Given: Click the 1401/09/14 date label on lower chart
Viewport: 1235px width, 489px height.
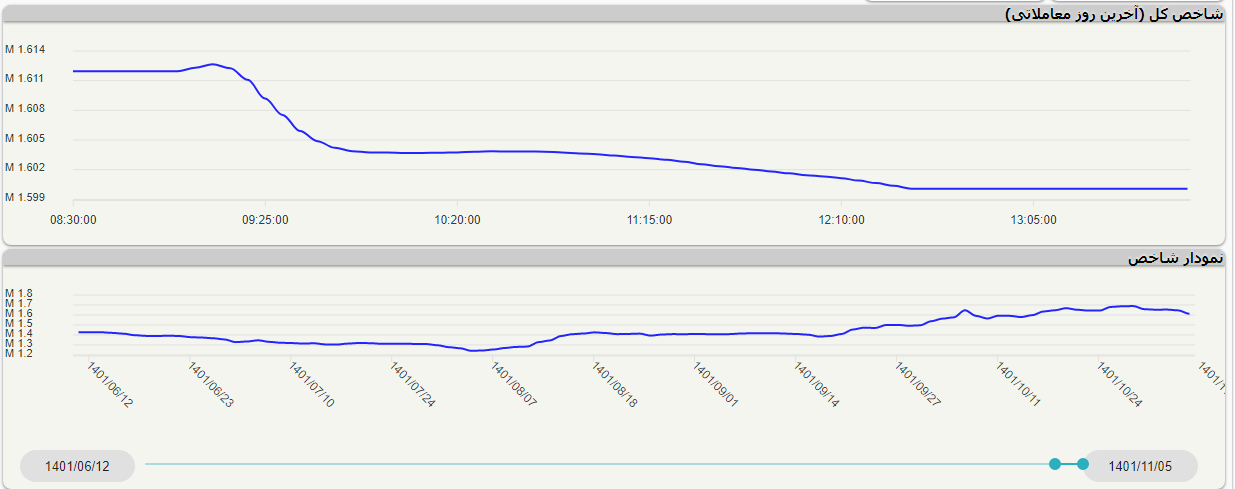Looking at the screenshot, I should [x=818, y=385].
